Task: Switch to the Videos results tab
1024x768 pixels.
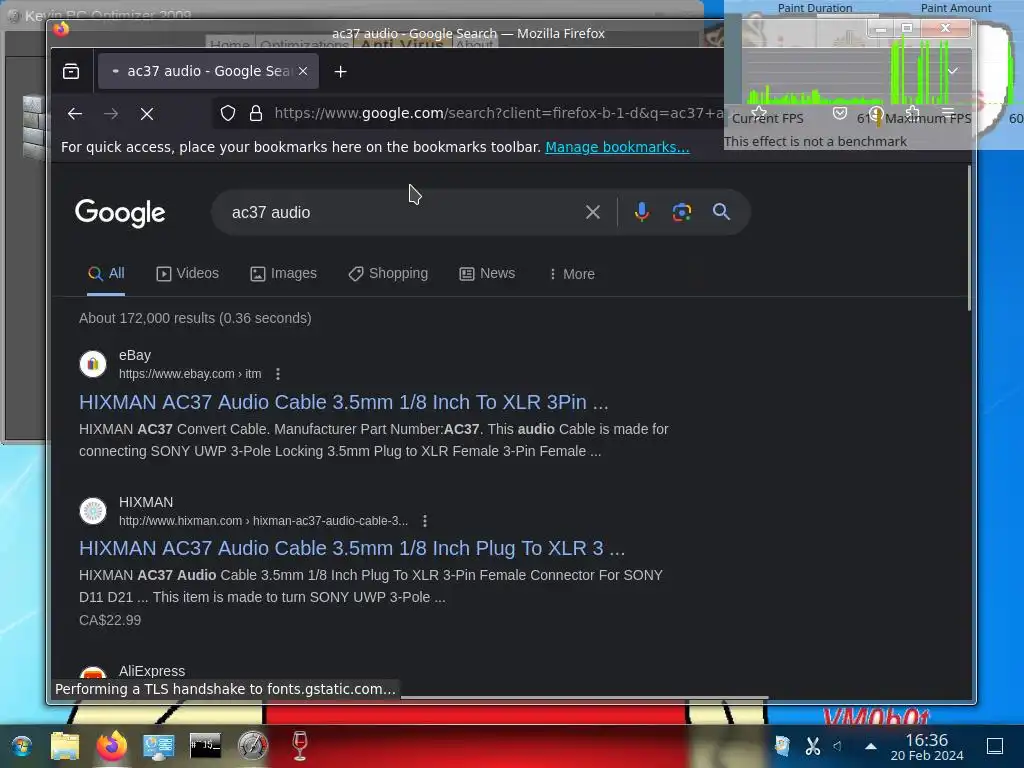Action: pyautogui.click(x=187, y=274)
